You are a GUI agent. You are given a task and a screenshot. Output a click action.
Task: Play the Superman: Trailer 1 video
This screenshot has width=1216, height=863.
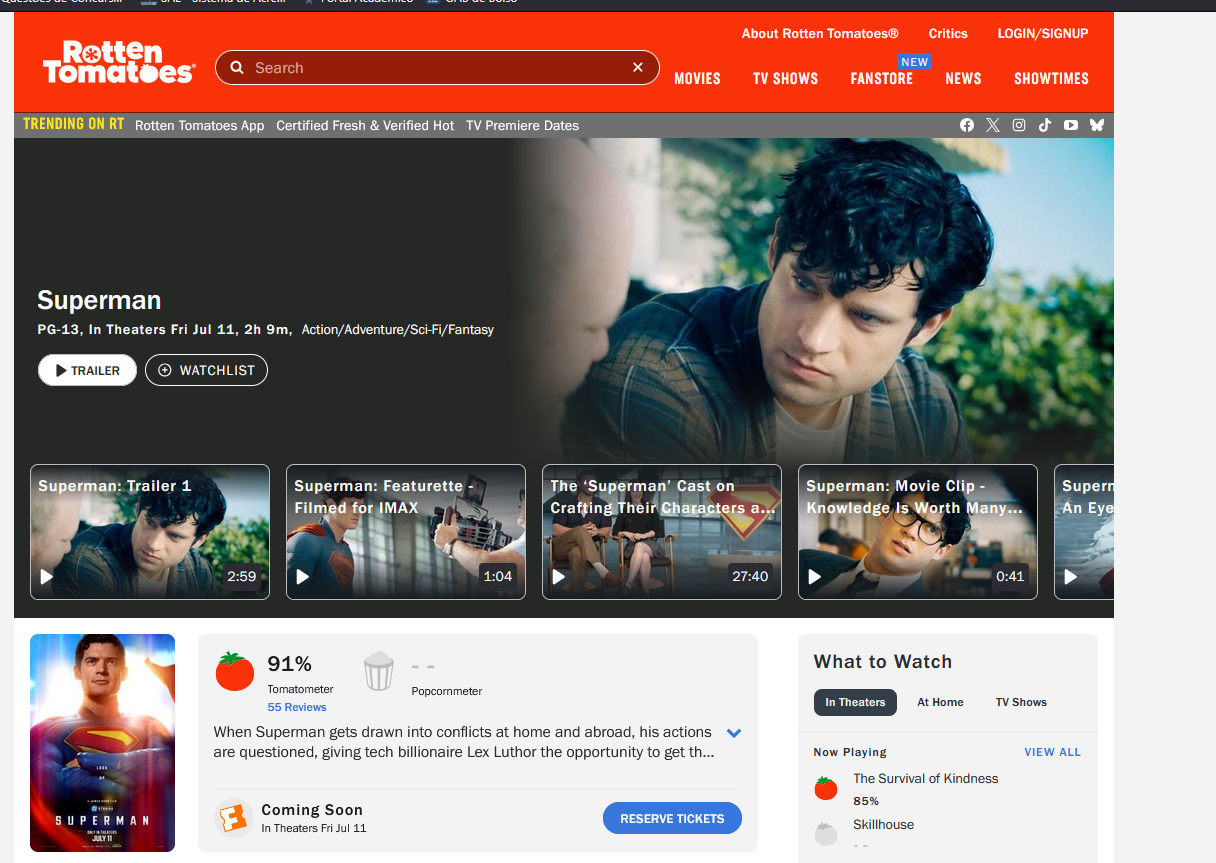(150, 532)
